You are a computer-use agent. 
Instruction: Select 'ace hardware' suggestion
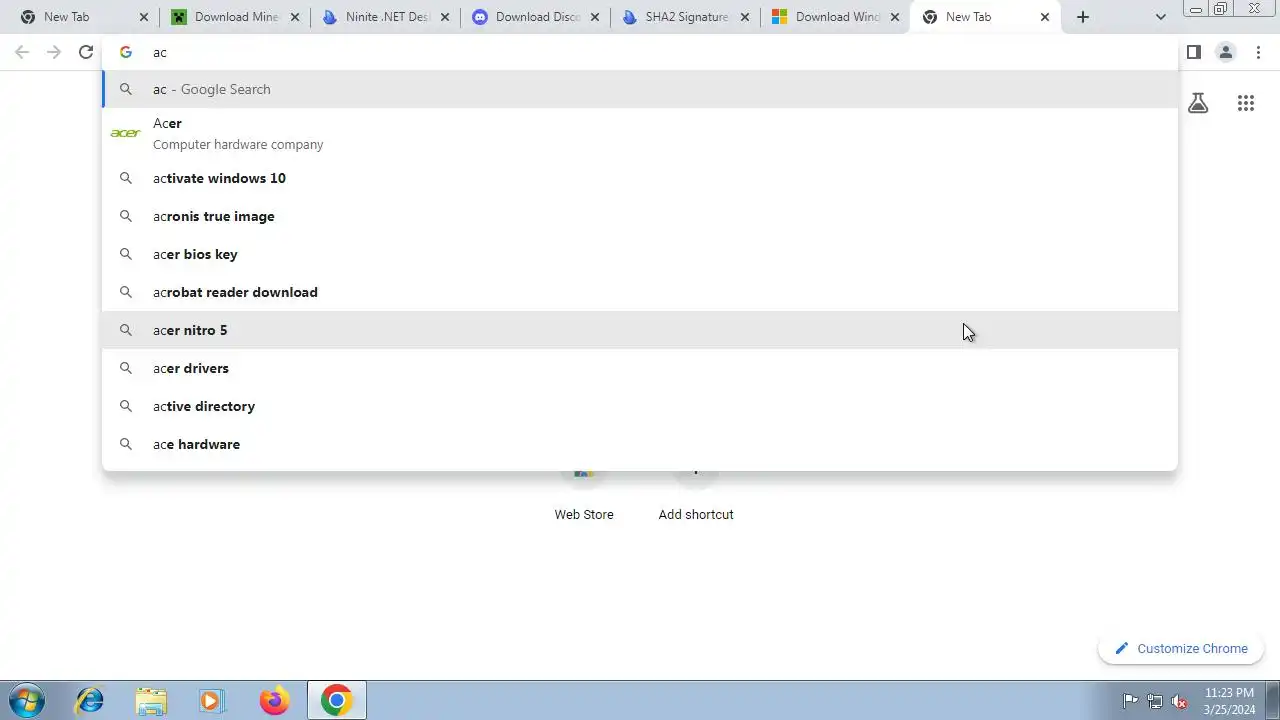point(640,444)
